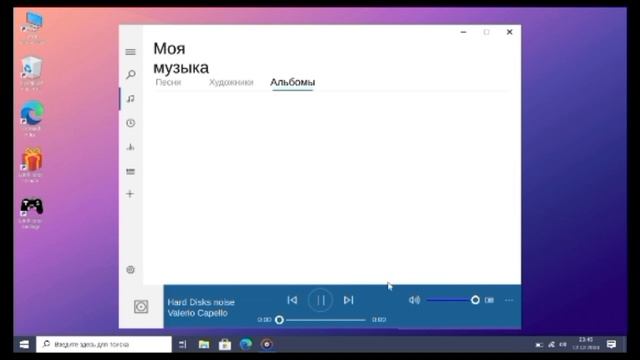This screenshot has height=360, width=640.
Task: Skip to previous track
Action: coord(292,300)
